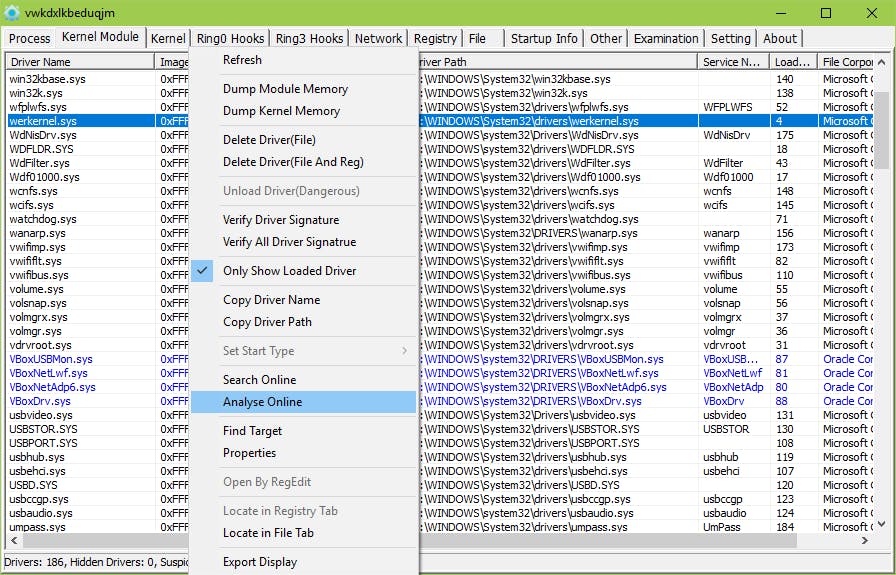The height and width of the screenshot is (575, 896).
Task: Select Analyse Online menu entry
Action: point(262,402)
